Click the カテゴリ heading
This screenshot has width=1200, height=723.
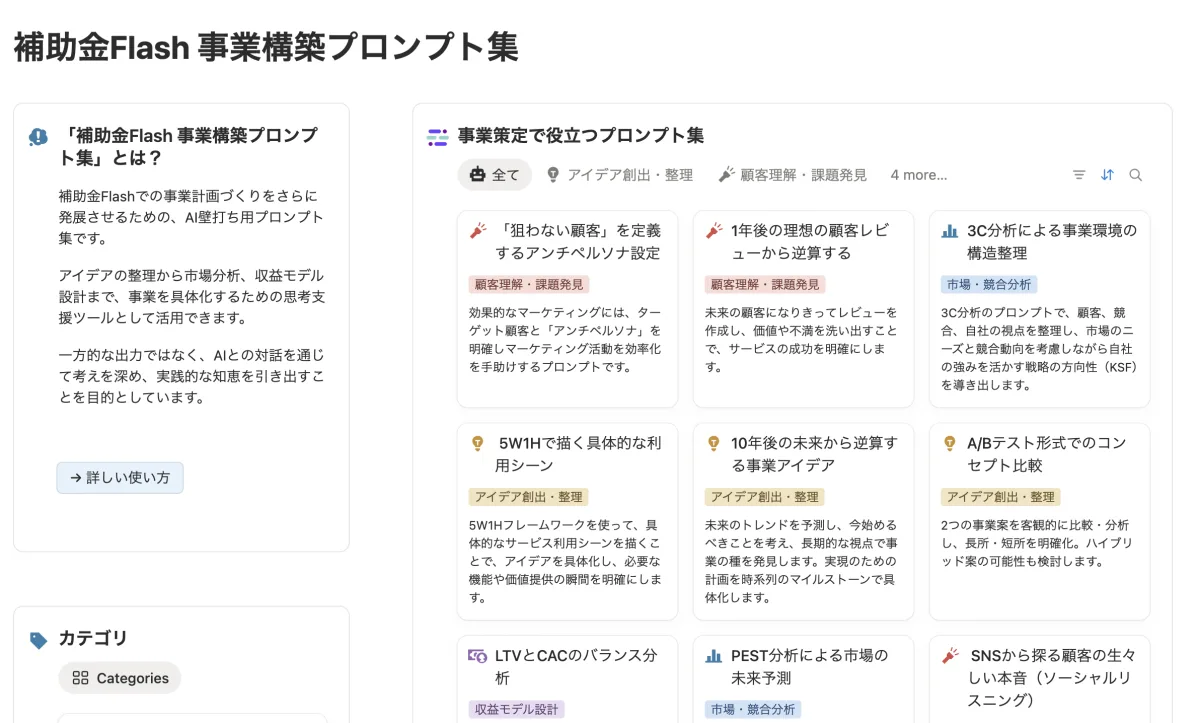(x=93, y=639)
